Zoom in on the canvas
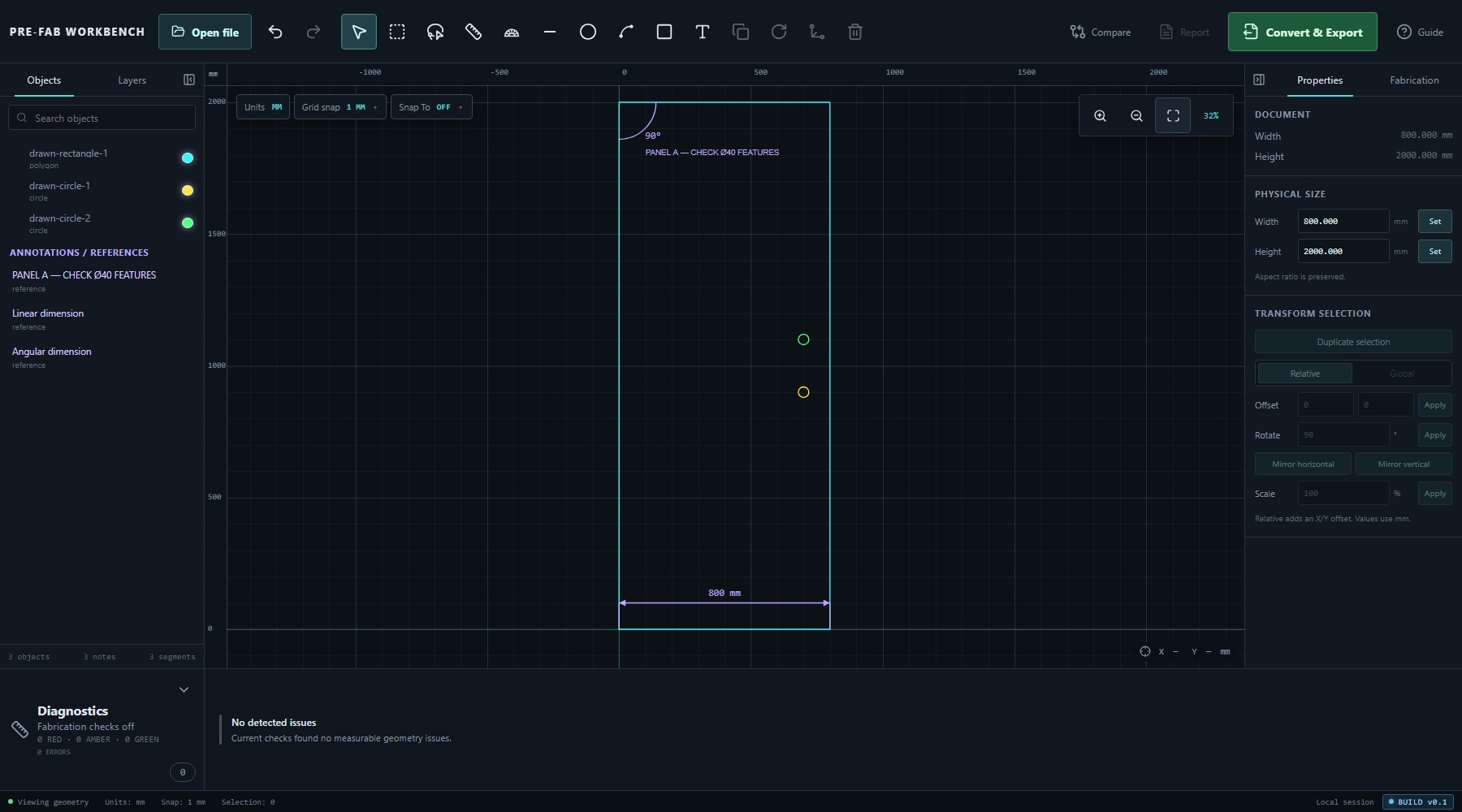Viewport: 1462px width, 812px height. [1101, 115]
